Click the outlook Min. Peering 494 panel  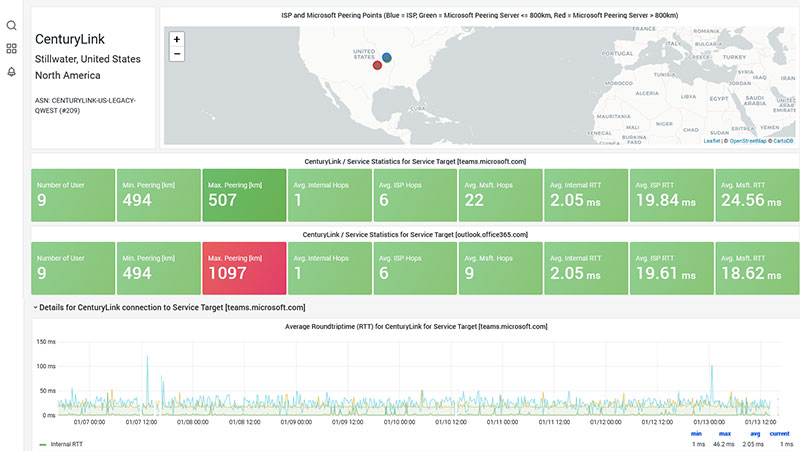coord(159,268)
